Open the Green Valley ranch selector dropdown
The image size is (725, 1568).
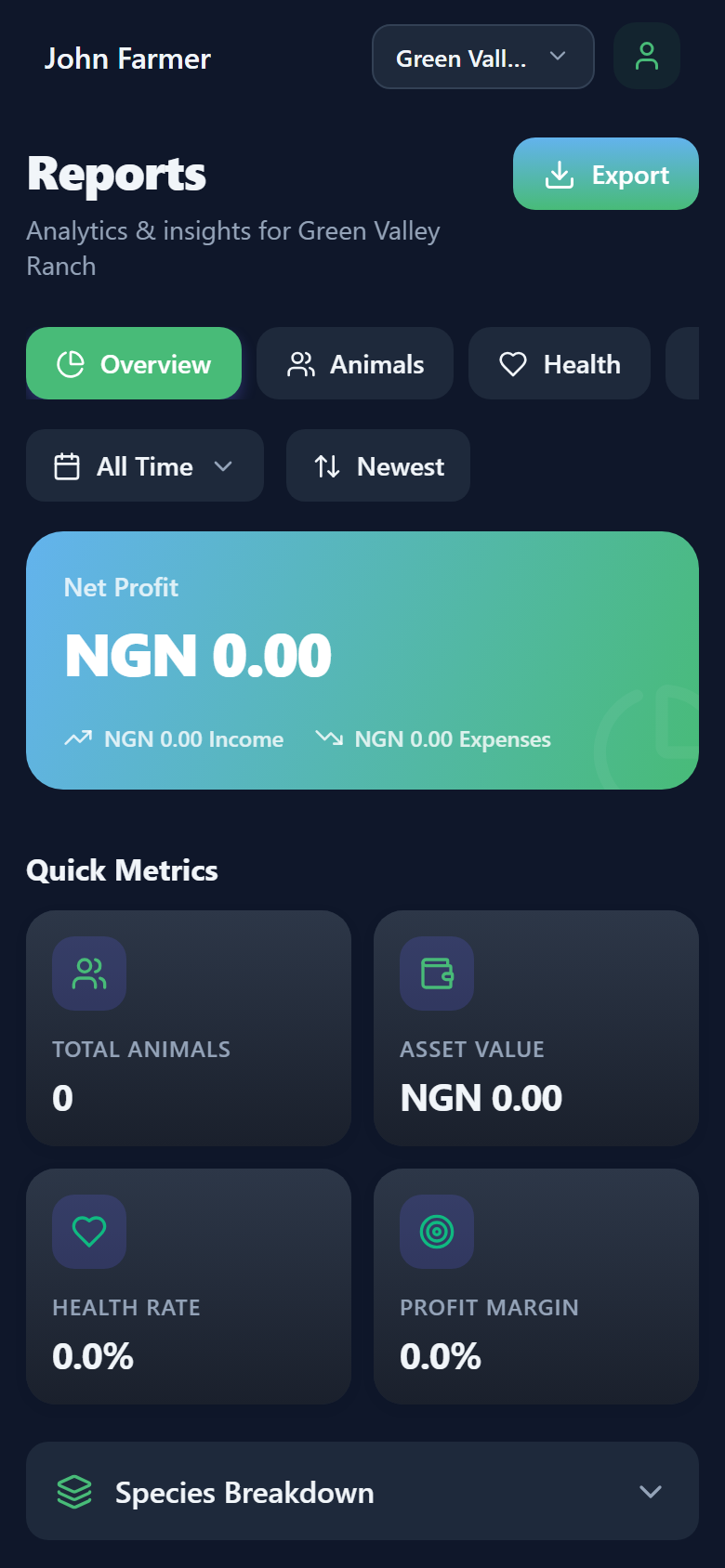[483, 57]
